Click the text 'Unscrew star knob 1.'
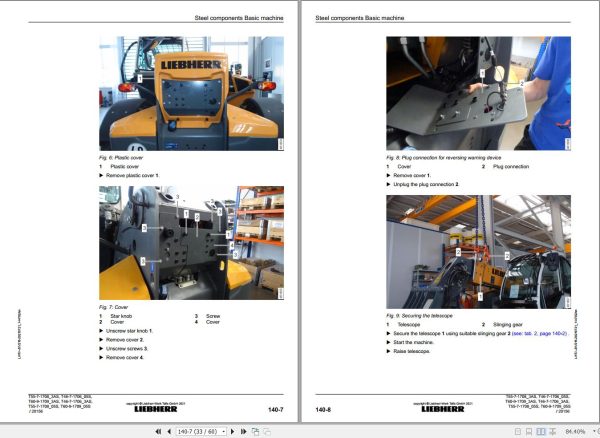The width and height of the screenshot is (600, 438). click(129, 331)
